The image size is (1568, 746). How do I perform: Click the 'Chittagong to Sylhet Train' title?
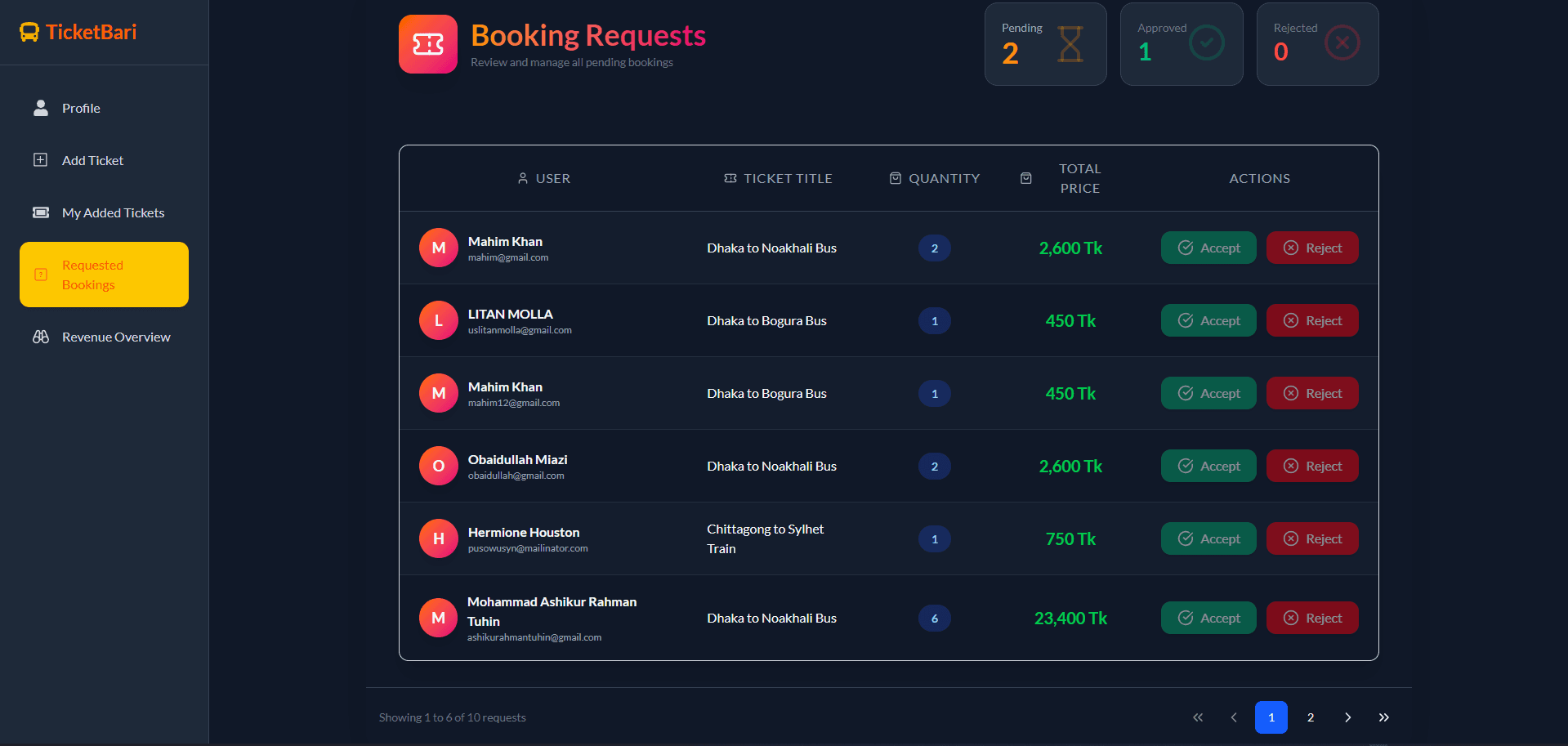pos(766,538)
